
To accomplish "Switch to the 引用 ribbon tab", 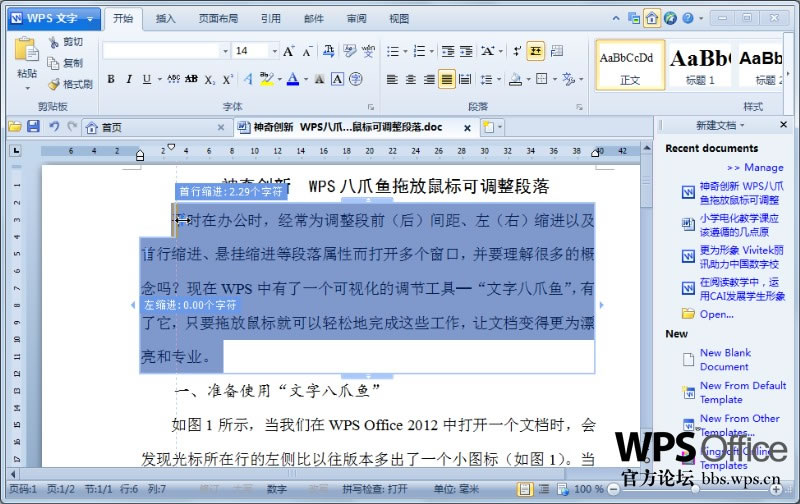I will pyautogui.click(x=271, y=19).
